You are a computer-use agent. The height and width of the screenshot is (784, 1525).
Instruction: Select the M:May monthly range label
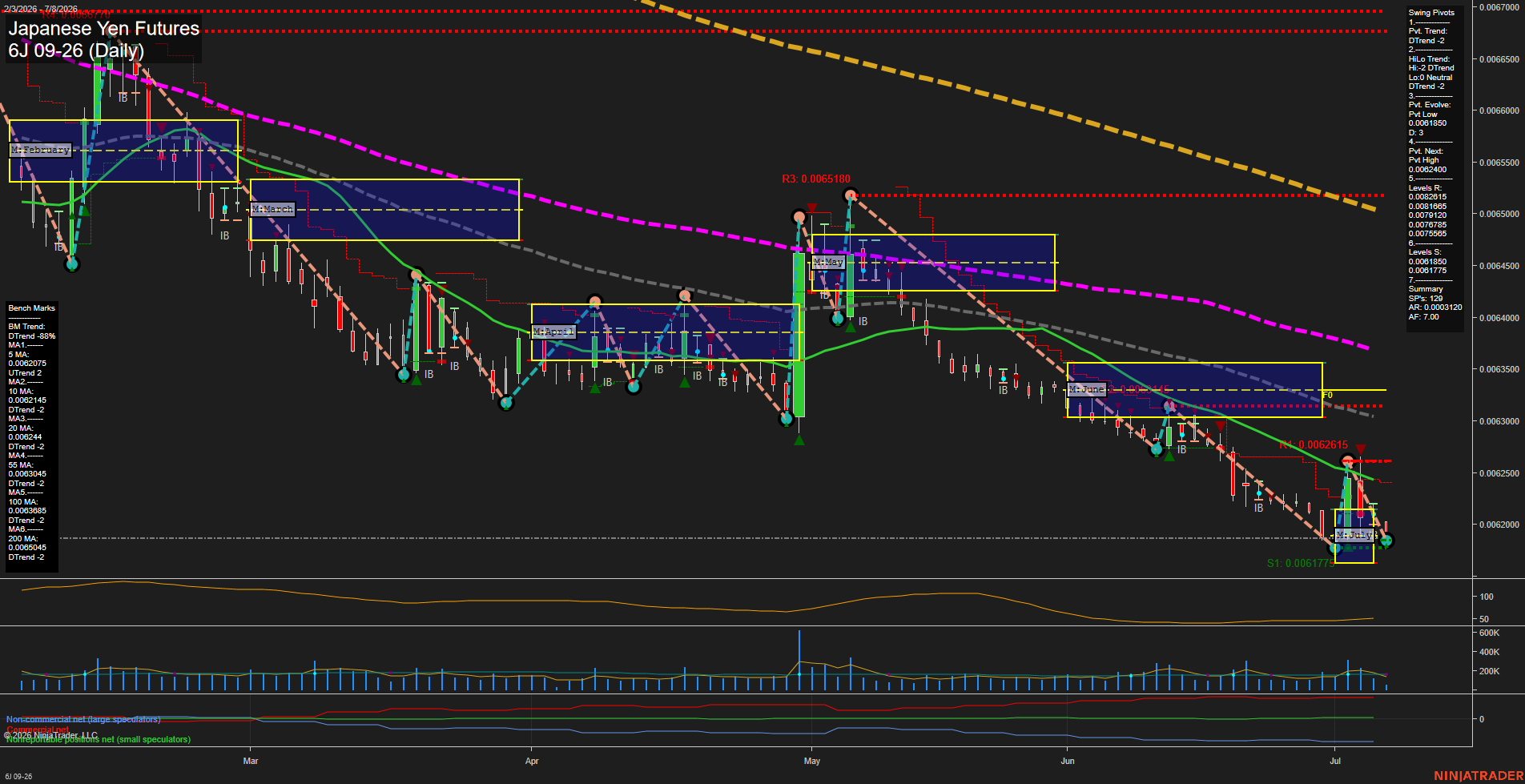point(828,262)
